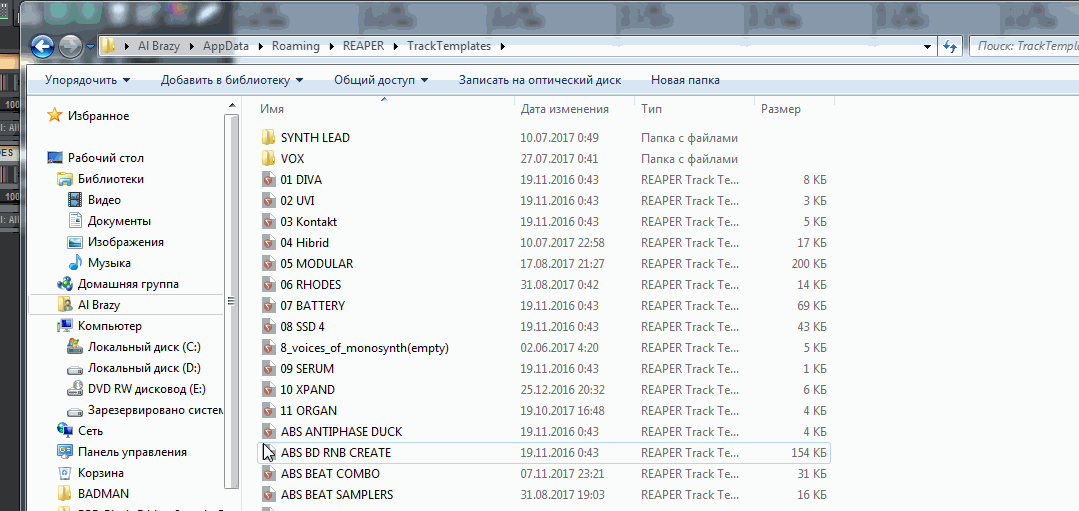Select REAPER in address breadcrumb
Viewport: 1079px width, 511px height.
363,46
